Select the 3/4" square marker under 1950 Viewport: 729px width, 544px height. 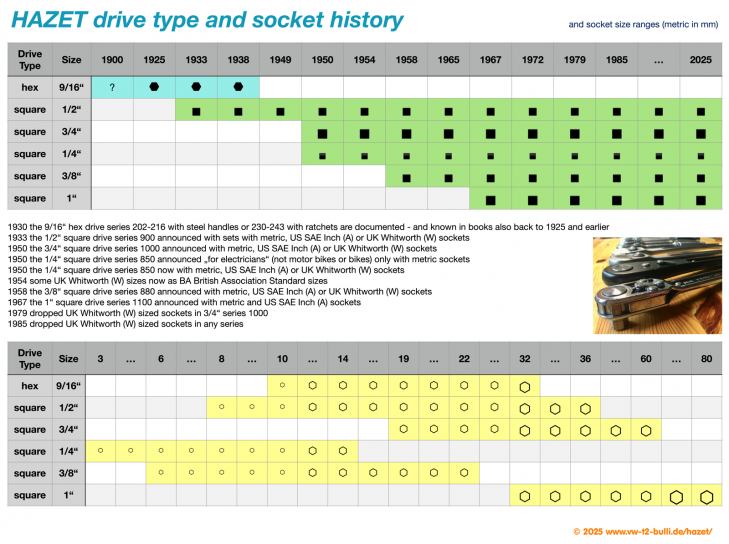coord(322,133)
